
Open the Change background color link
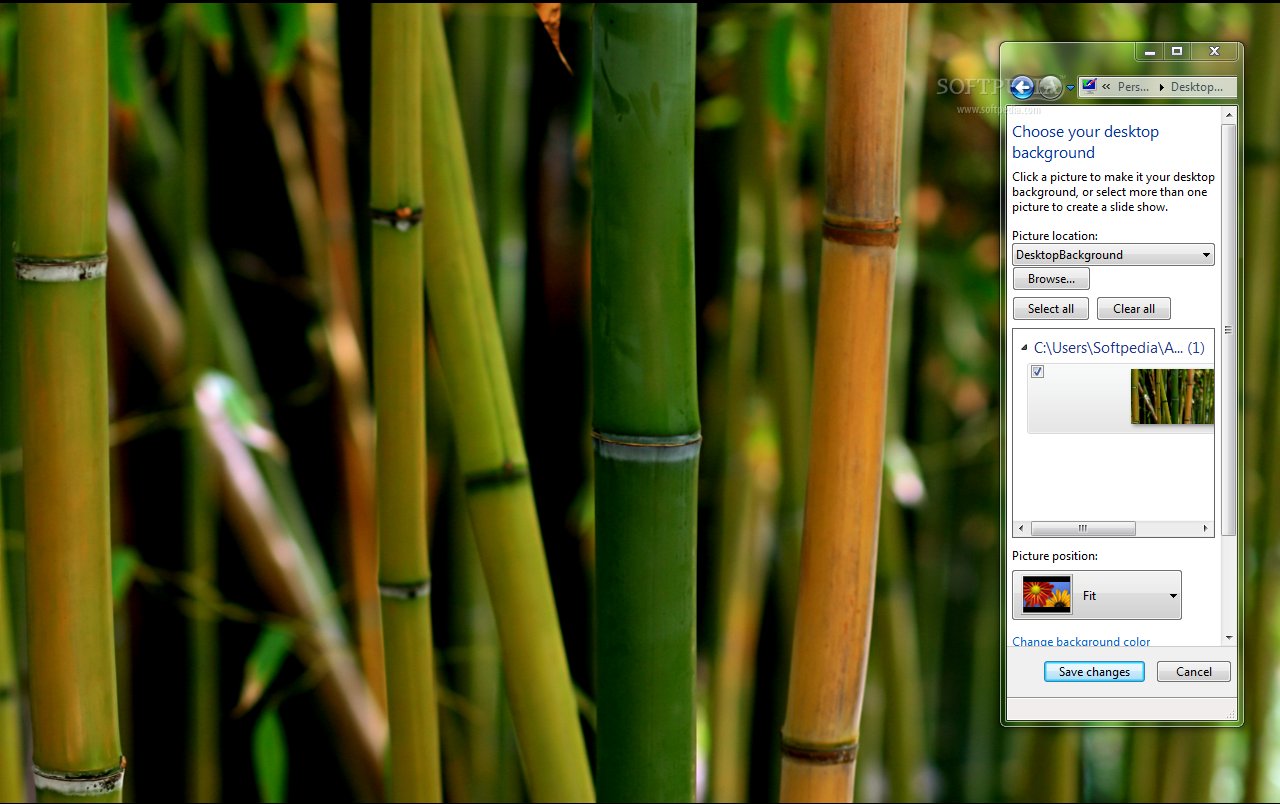coord(1081,642)
